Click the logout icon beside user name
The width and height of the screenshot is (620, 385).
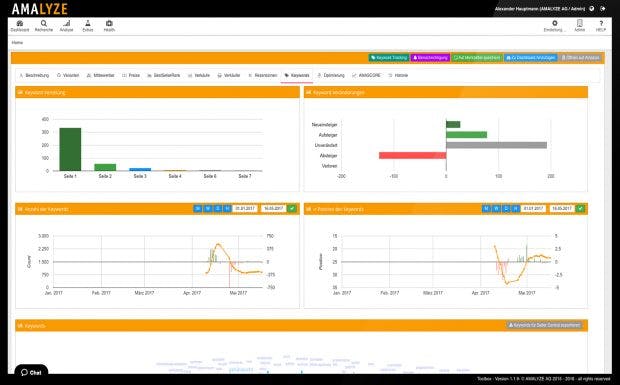(603, 8)
